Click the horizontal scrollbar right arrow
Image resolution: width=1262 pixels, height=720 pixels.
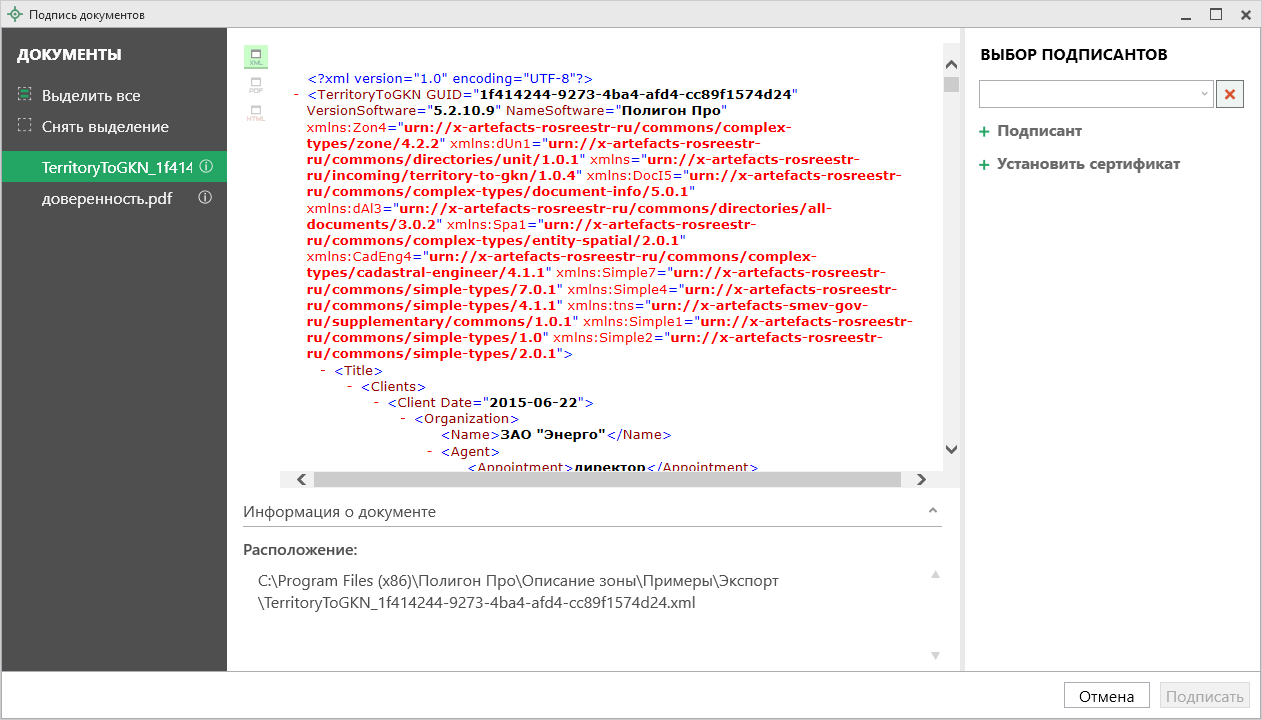point(921,480)
